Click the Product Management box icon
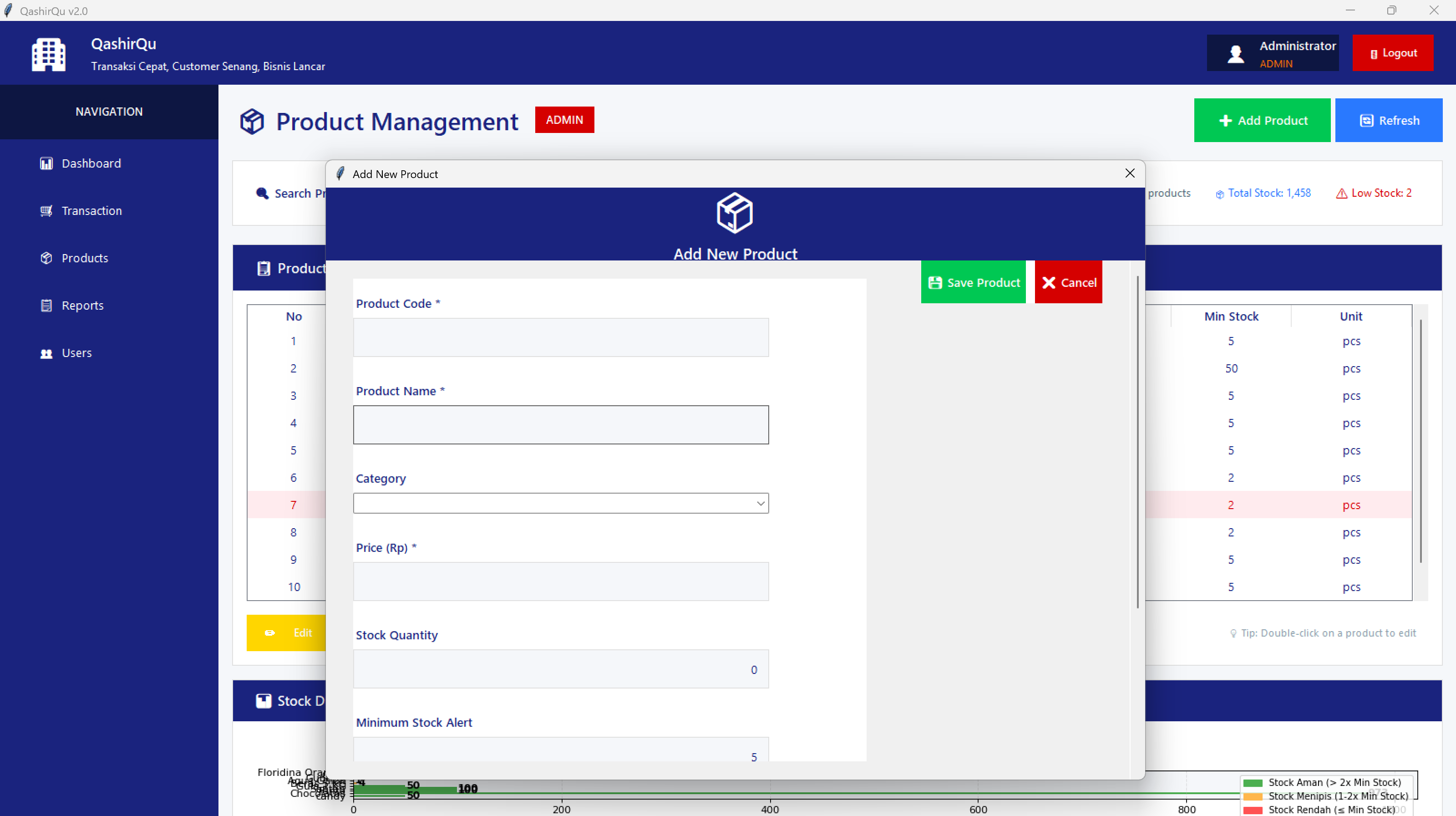Viewport: 1456px width, 816px height. (252, 121)
